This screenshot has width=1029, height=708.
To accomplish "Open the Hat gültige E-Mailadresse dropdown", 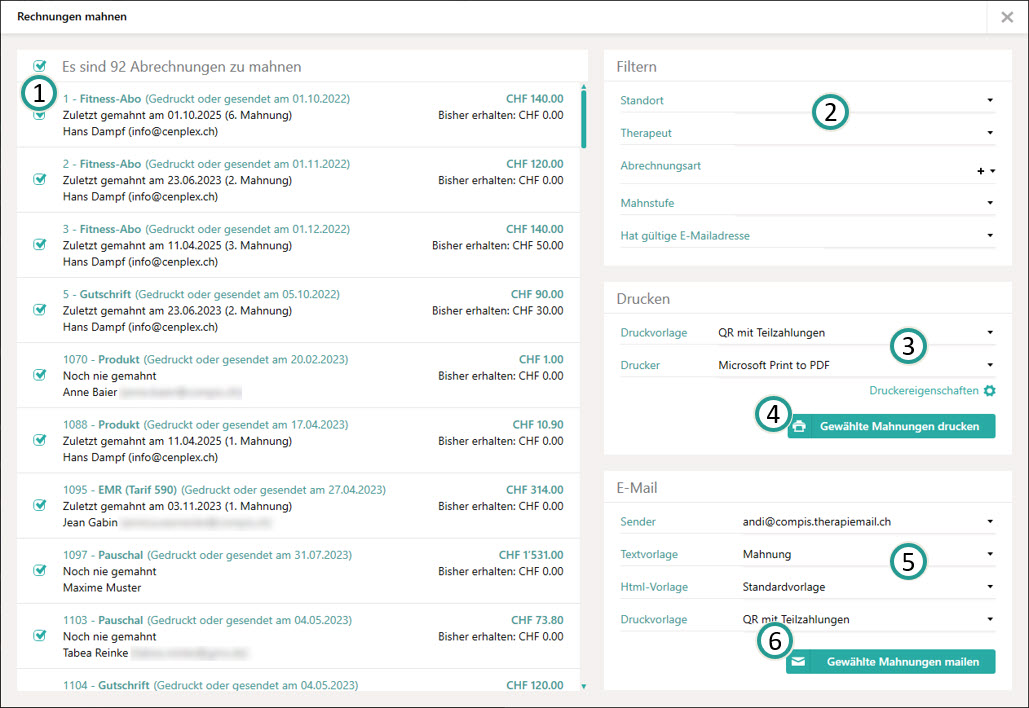I will 990,236.
